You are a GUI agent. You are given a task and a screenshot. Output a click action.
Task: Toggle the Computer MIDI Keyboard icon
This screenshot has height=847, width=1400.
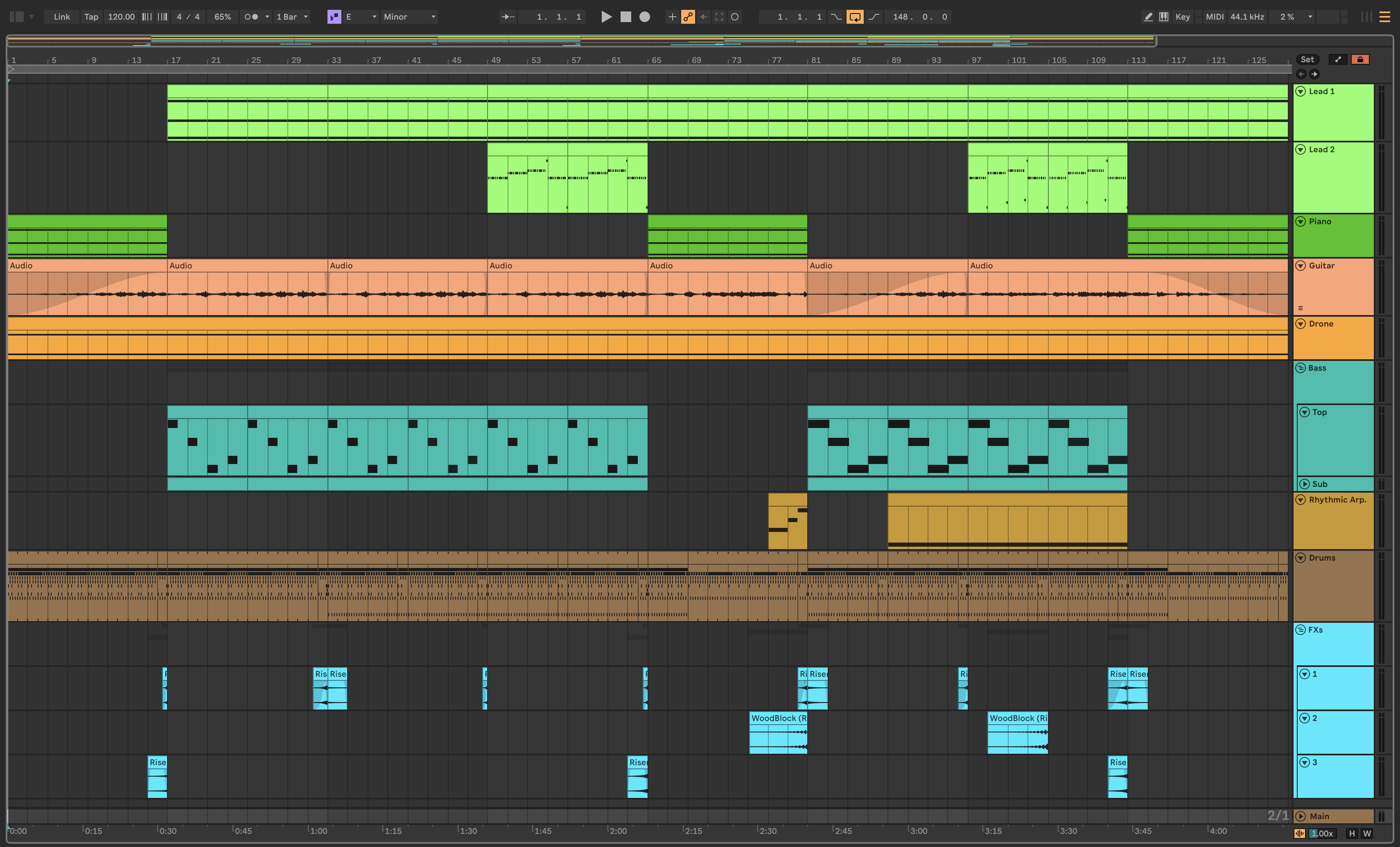click(x=1164, y=17)
